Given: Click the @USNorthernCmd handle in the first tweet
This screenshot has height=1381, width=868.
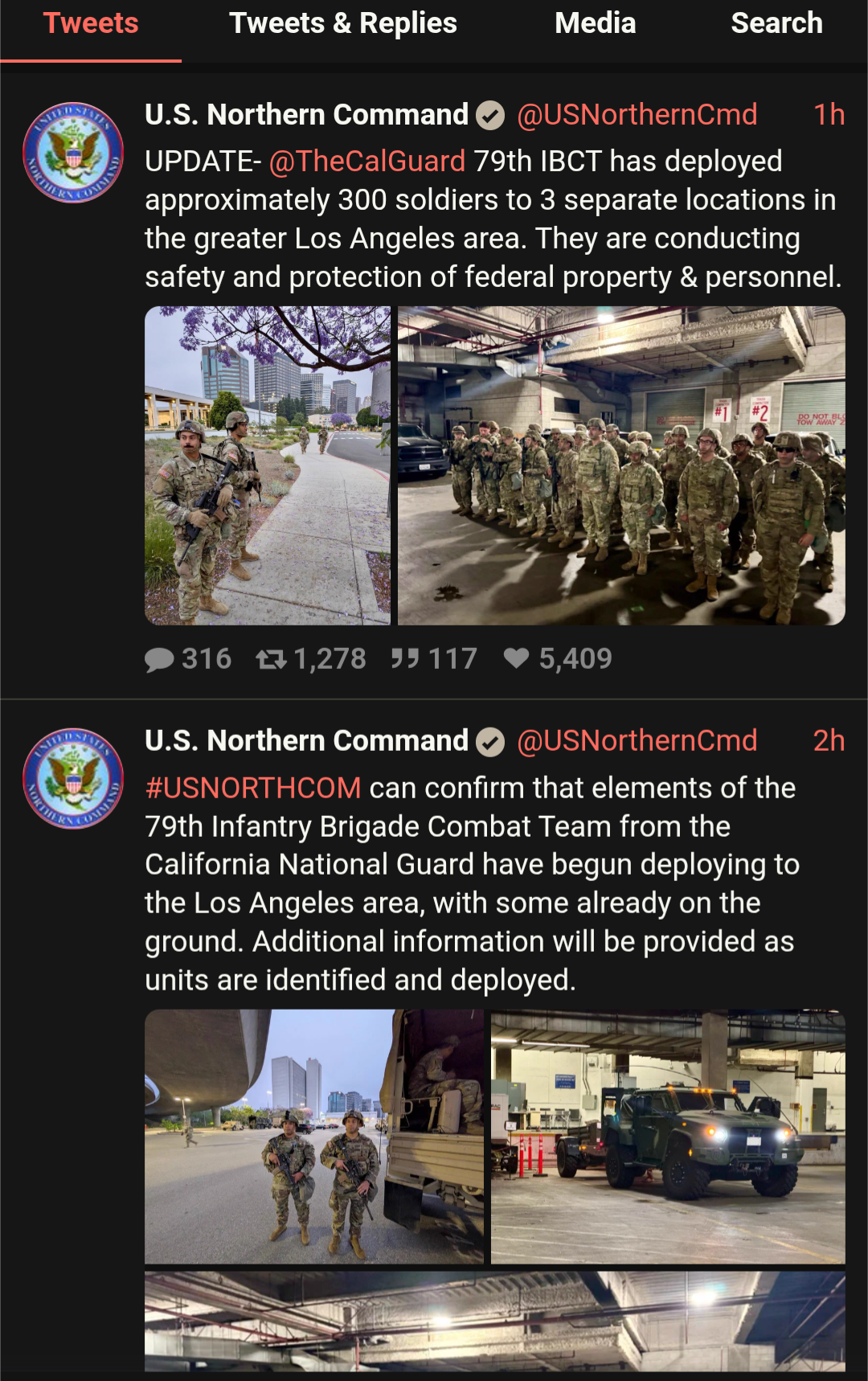Looking at the screenshot, I should [x=637, y=115].
